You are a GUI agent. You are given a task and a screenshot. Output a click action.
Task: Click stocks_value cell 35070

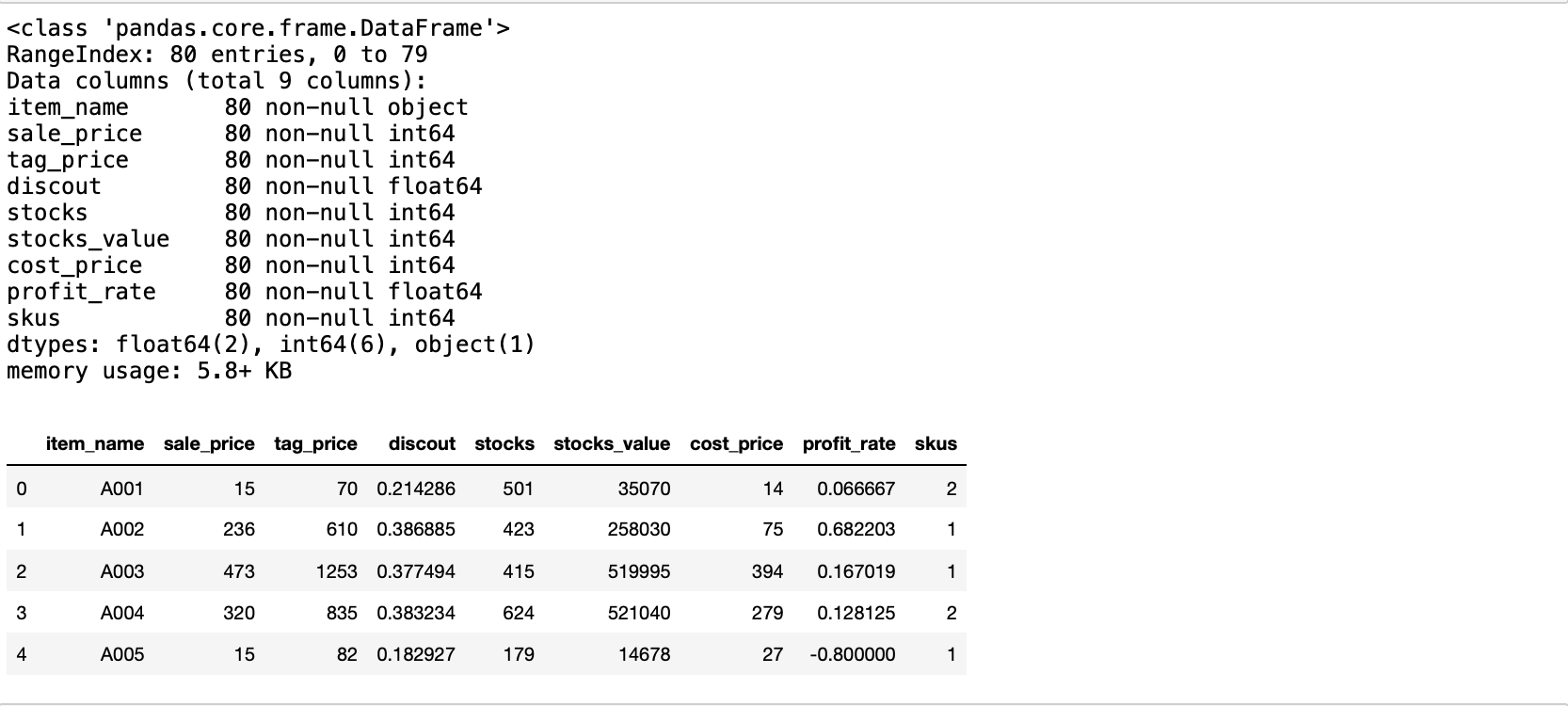tap(645, 489)
